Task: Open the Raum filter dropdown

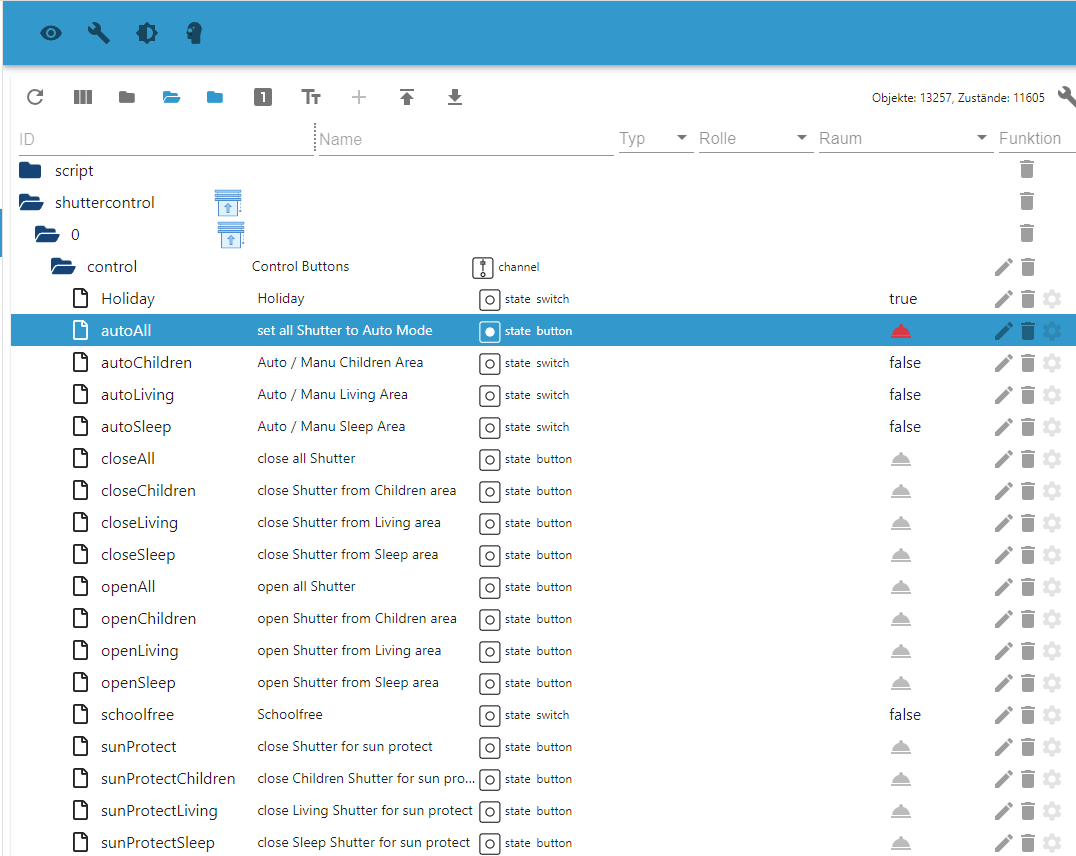Action: pos(904,139)
